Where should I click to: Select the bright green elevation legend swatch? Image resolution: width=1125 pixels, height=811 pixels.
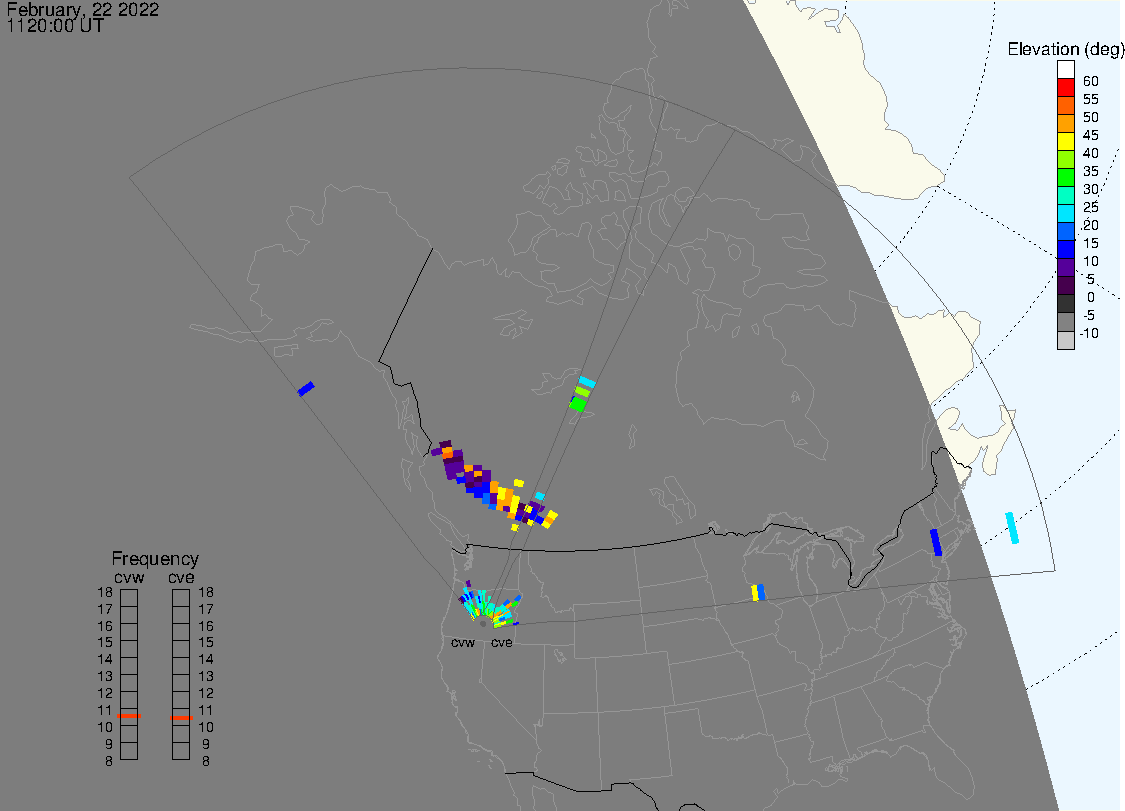coord(1065,177)
